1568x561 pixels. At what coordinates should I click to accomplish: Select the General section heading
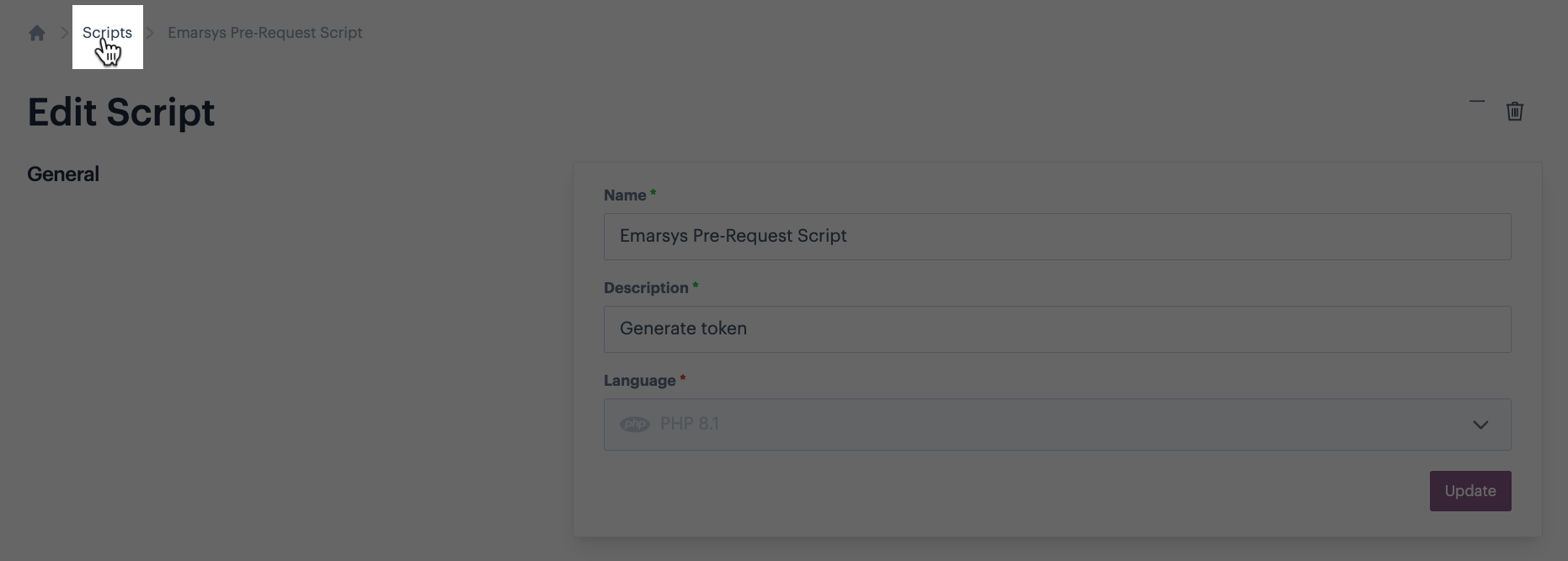point(63,174)
